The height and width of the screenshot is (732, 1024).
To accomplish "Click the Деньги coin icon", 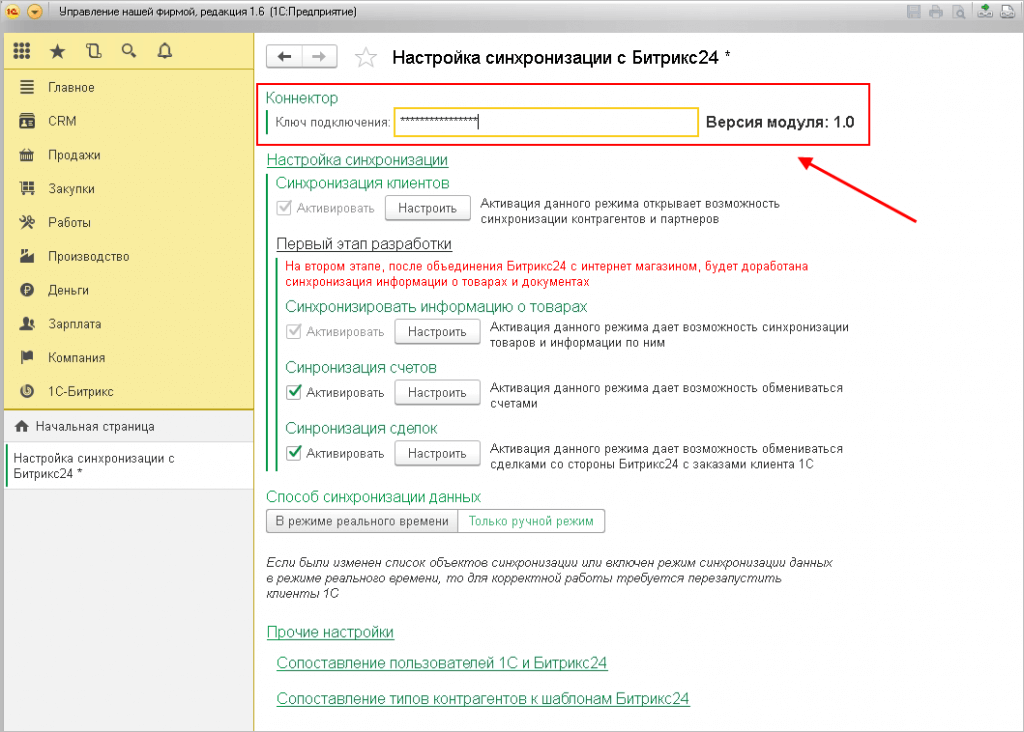I will (x=27, y=290).
